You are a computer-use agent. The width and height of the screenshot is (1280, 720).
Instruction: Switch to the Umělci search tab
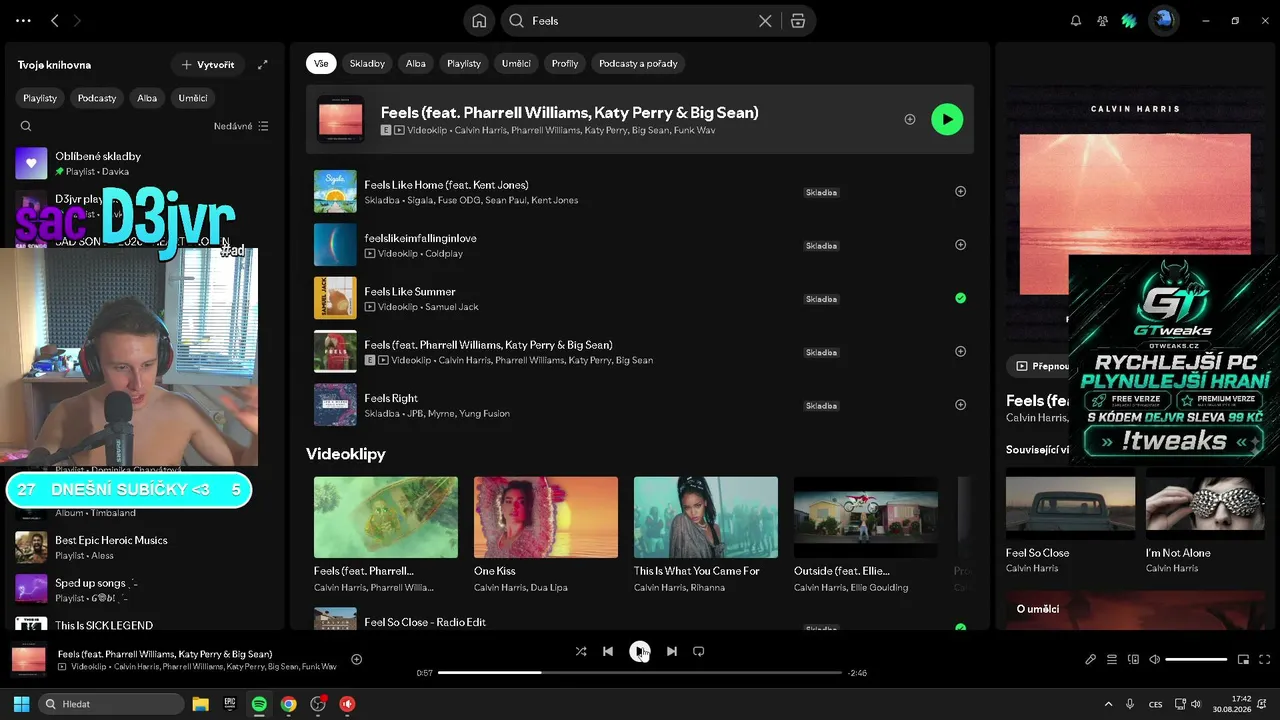click(516, 63)
